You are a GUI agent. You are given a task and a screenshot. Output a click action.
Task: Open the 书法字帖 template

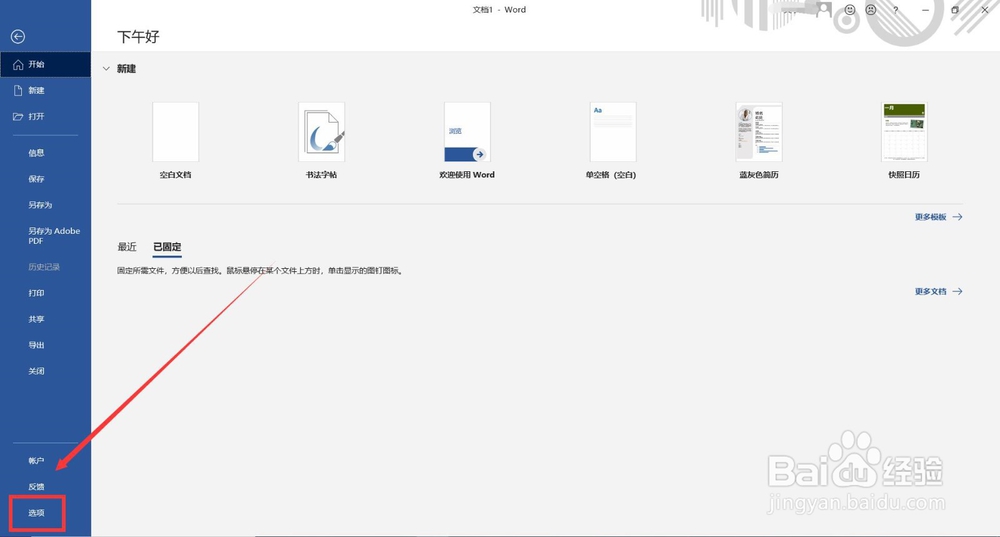point(321,140)
